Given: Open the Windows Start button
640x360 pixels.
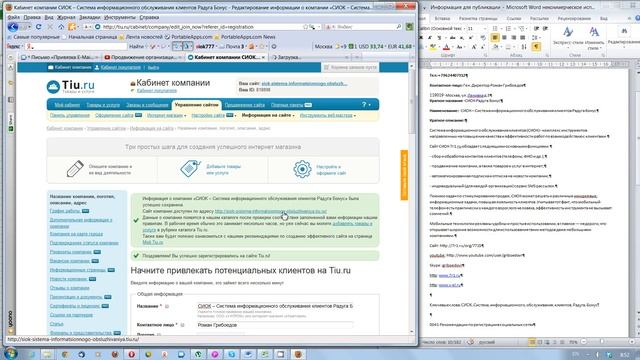Looking at the screenshot, I should (x=10, y=353).
